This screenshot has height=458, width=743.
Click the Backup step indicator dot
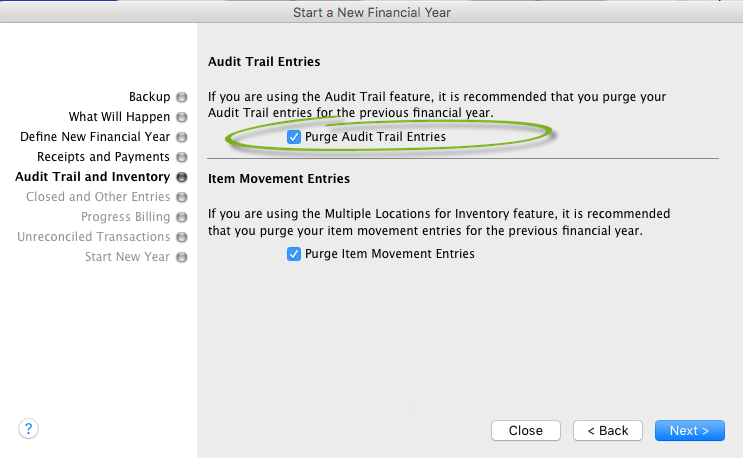181,97
